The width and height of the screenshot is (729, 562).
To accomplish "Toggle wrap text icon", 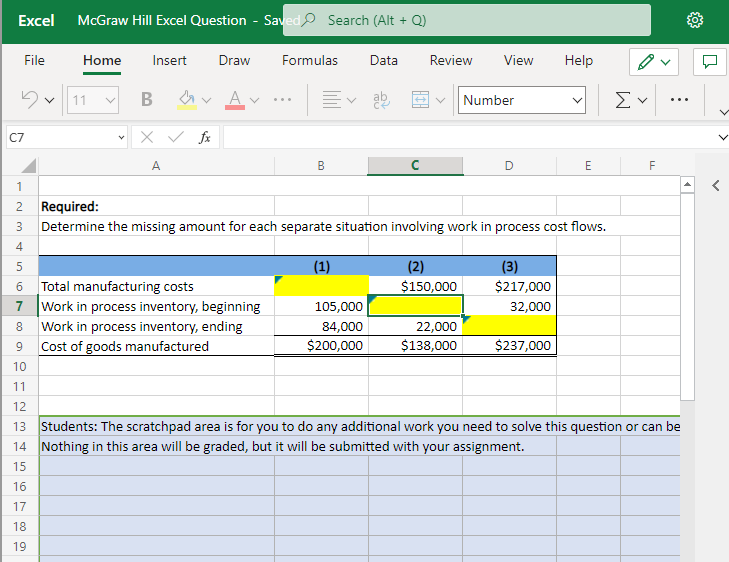I will [381, 100].
